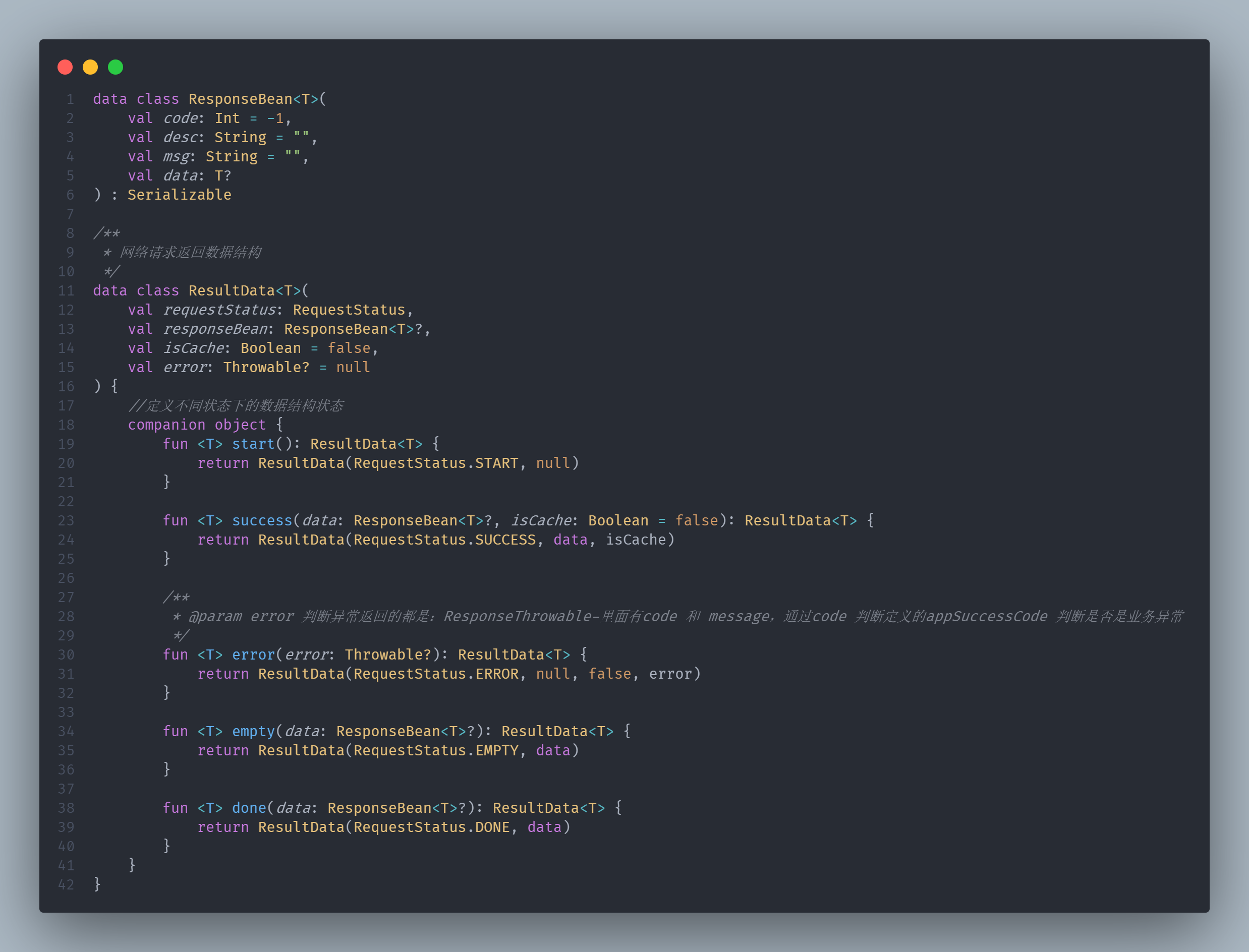
Task: Click RequestStatus.START in return statement
Action: [435, 463]
